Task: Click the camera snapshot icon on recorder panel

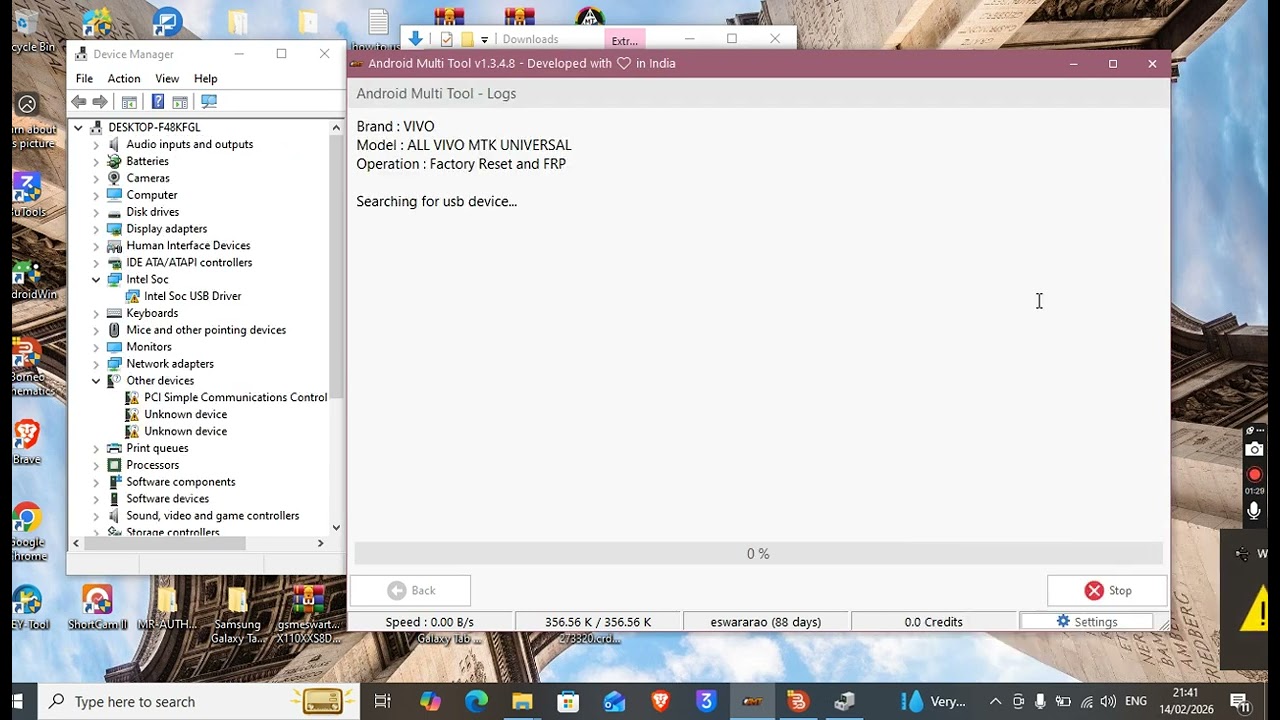Action: (x=1254, y=450)
